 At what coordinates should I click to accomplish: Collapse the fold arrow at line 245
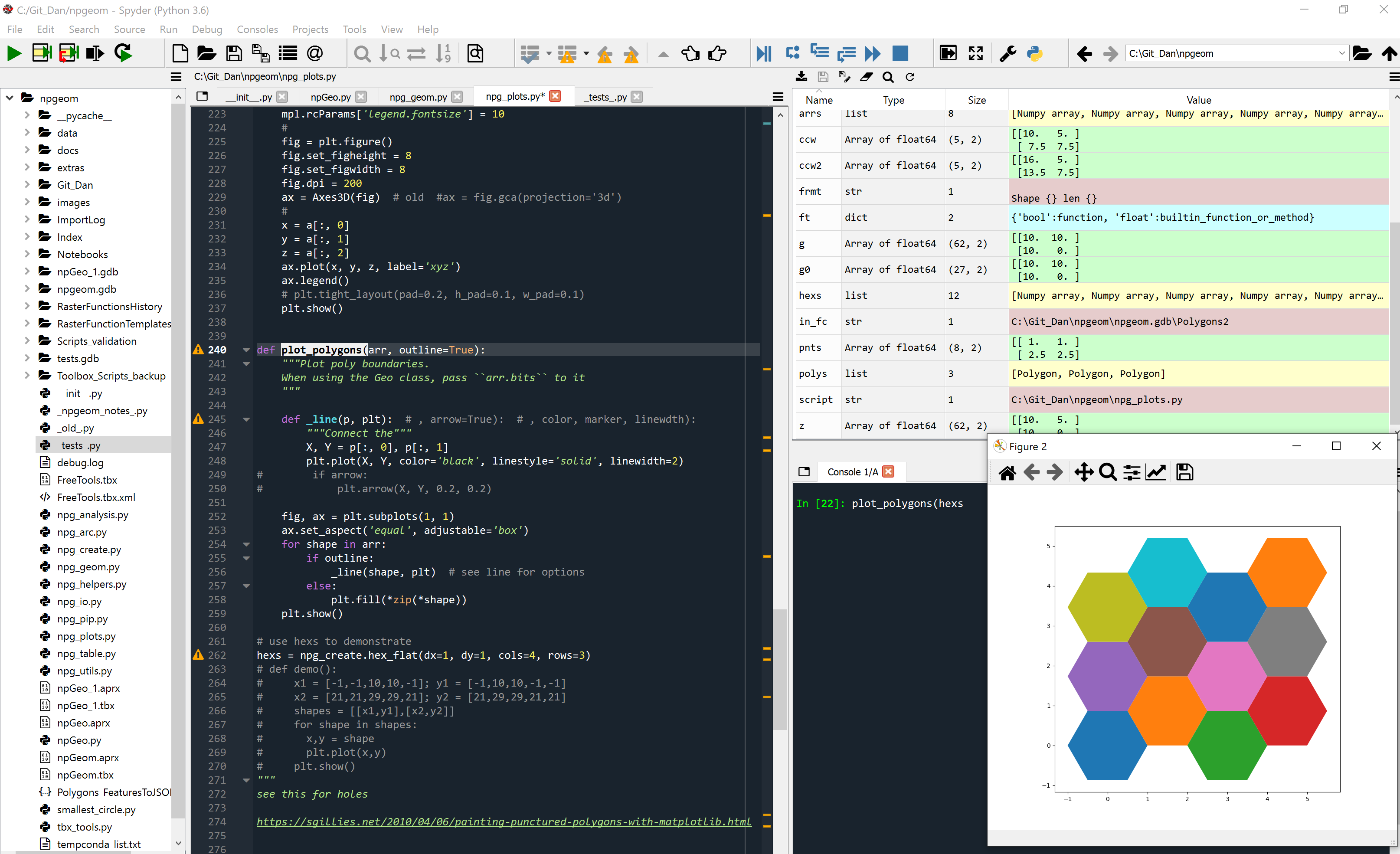click(246, 419)
